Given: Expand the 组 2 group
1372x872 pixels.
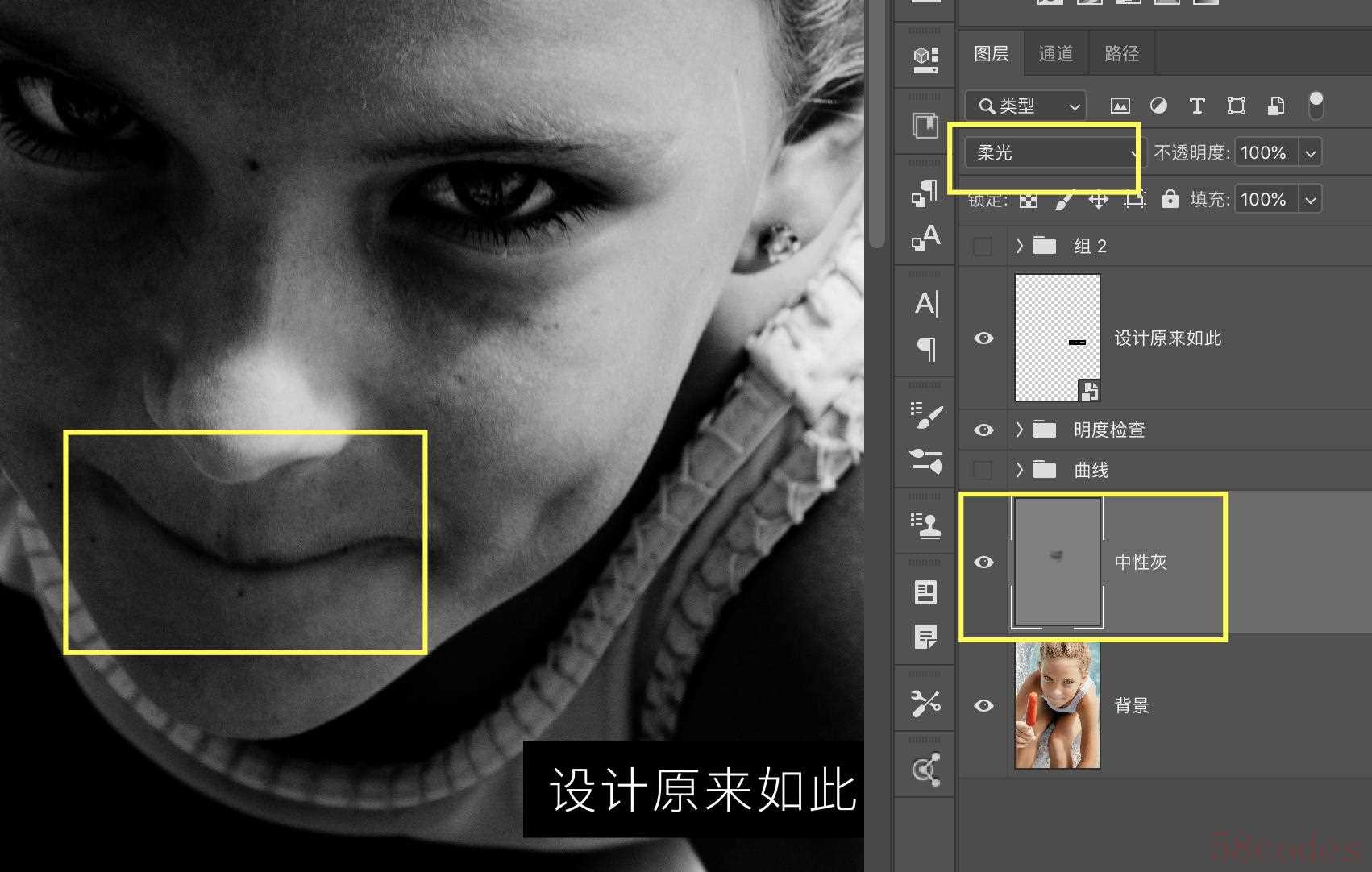Looking at the screenshot, I should coord(1020,245).
